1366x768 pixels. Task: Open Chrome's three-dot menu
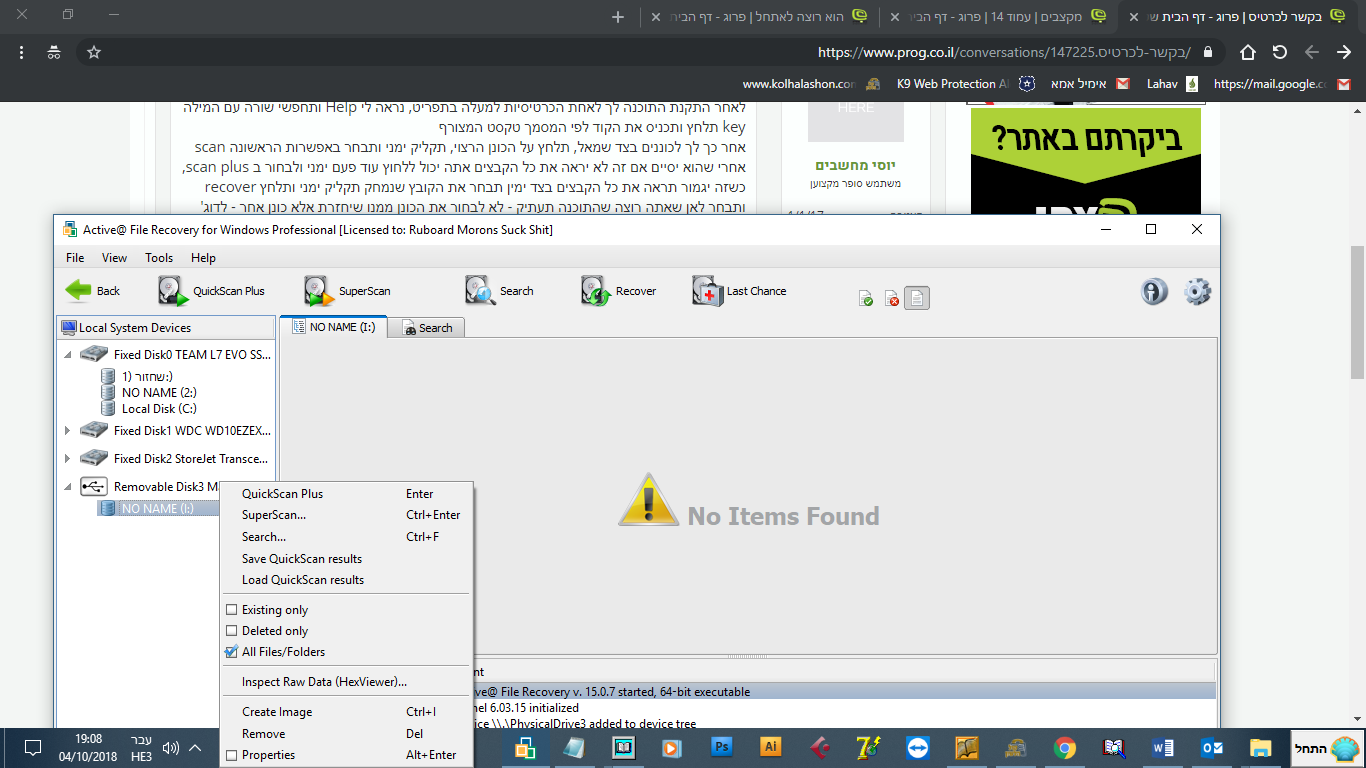[21, 52]
